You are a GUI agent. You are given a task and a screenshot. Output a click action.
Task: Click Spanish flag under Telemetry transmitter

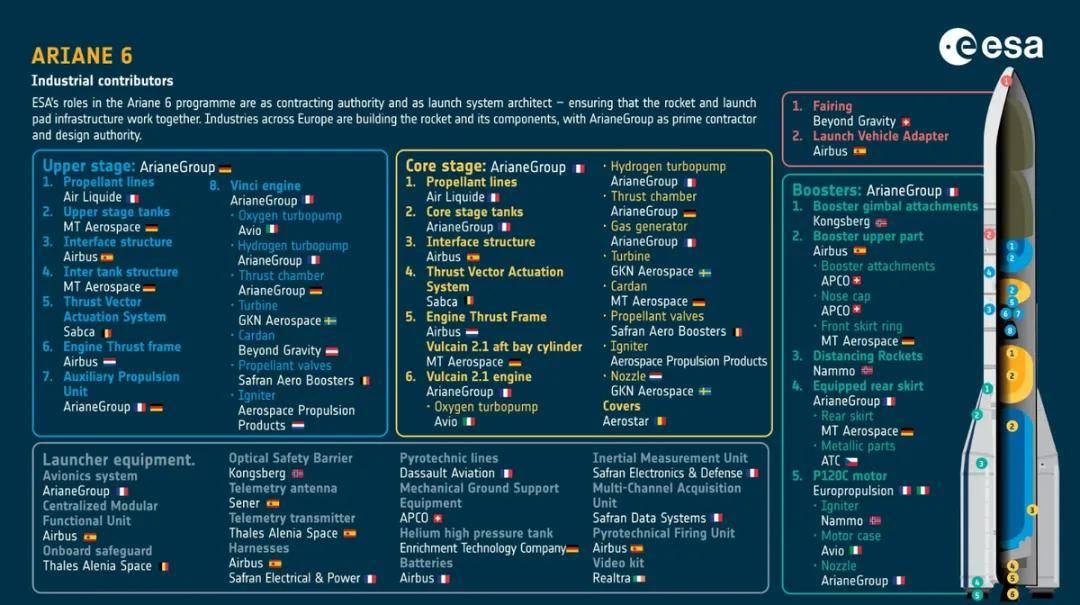tap(350, 533)
